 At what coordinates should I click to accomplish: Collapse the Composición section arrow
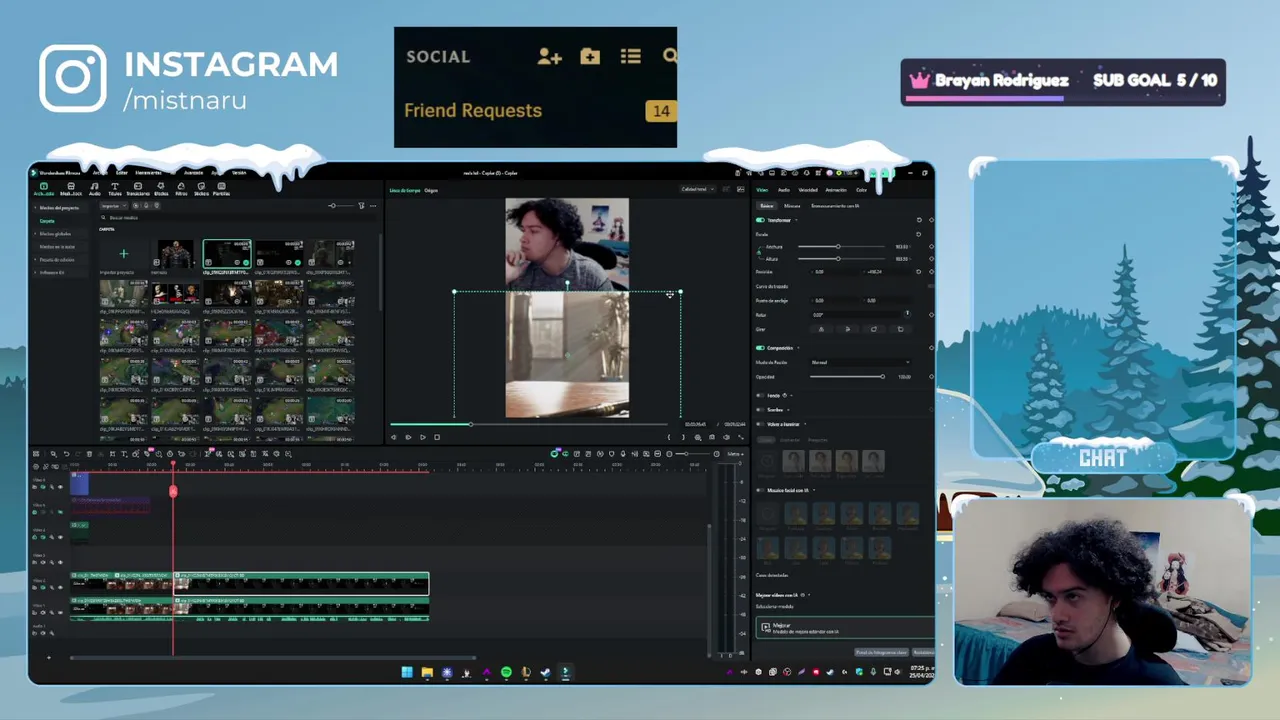[x=798, y=348]
